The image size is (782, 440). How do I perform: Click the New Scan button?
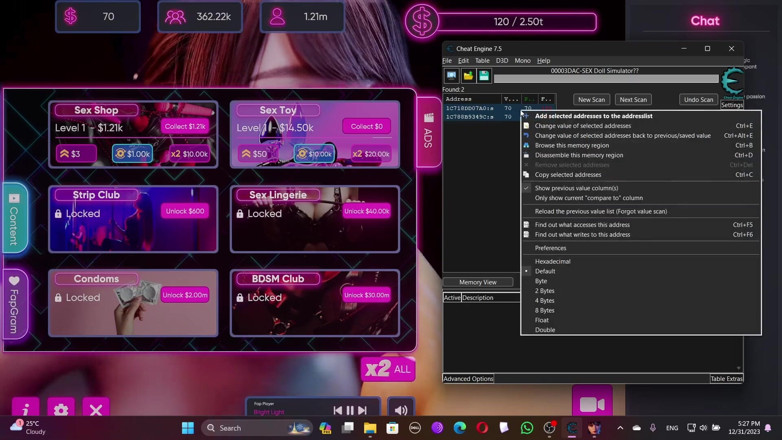point(591,99)
